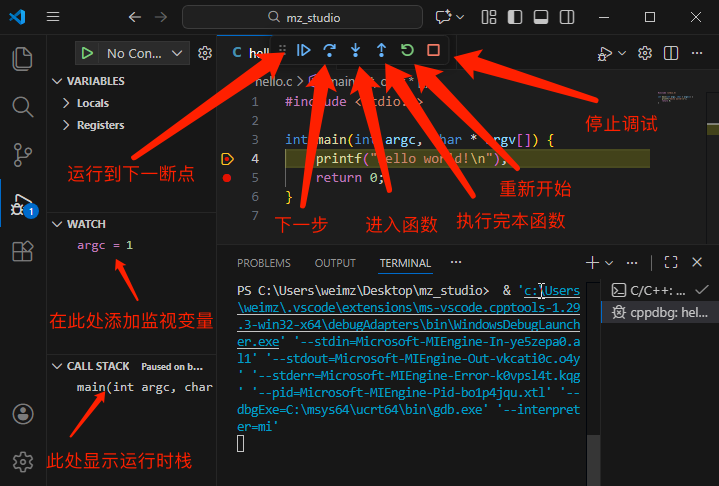Click line 5 return 0; code
This screenshot has height=486, width=719.
(350, 178)
